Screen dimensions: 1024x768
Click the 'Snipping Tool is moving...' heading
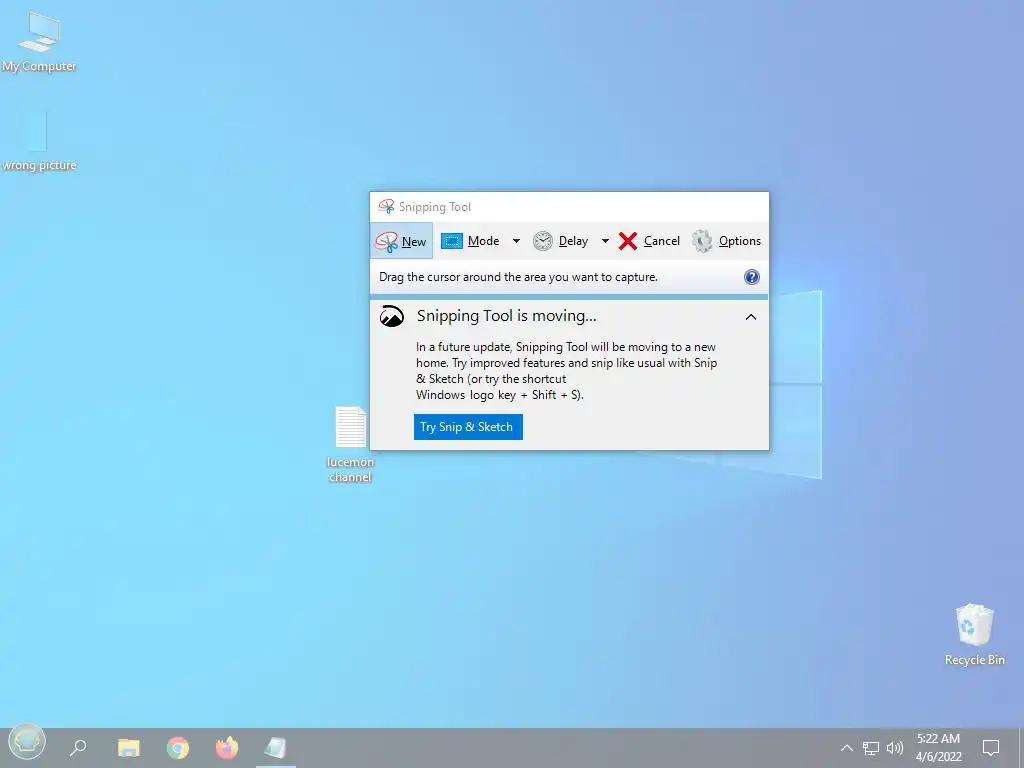tap(507, 316)
